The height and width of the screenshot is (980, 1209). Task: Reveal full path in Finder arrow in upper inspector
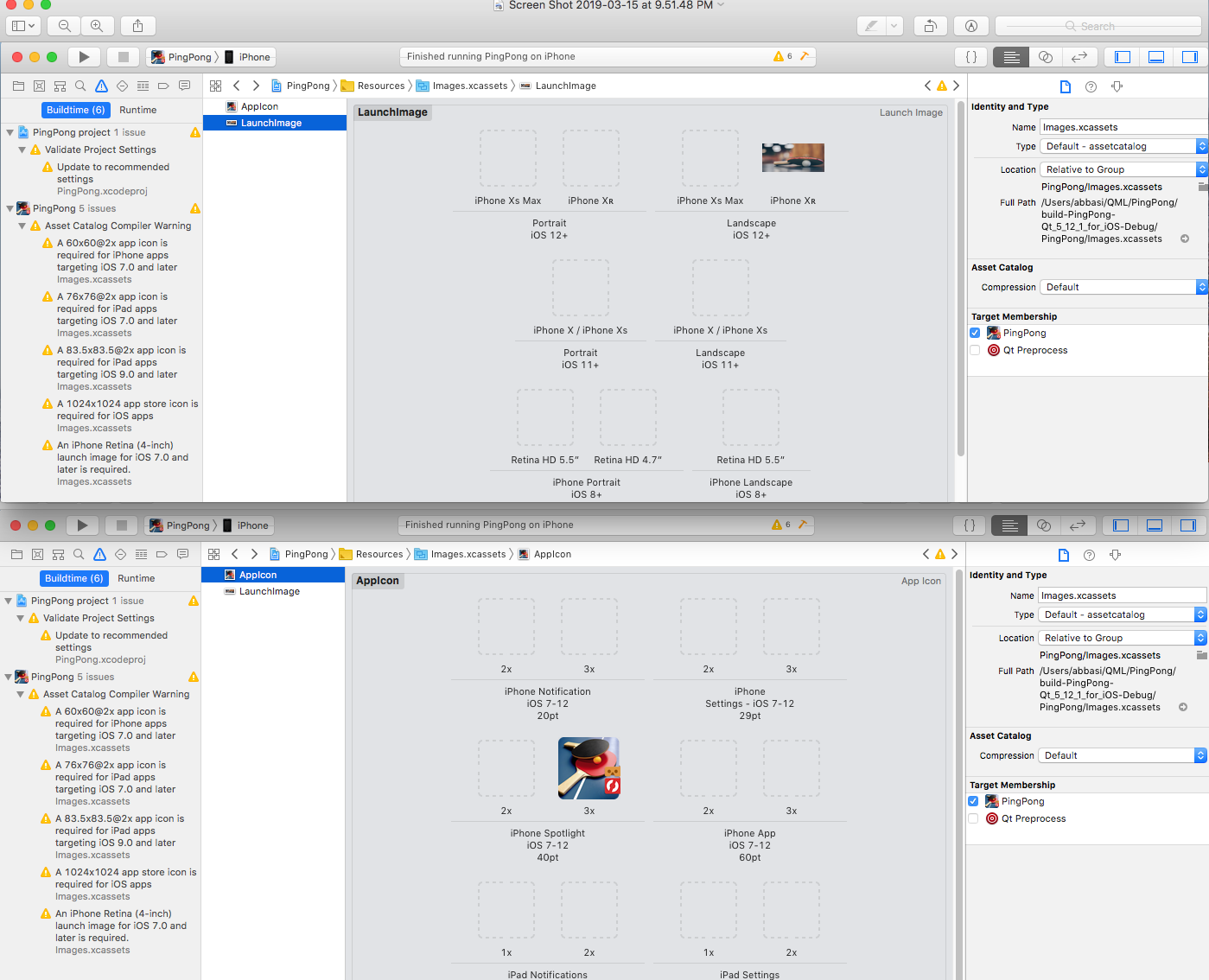tap(1185, 239)
